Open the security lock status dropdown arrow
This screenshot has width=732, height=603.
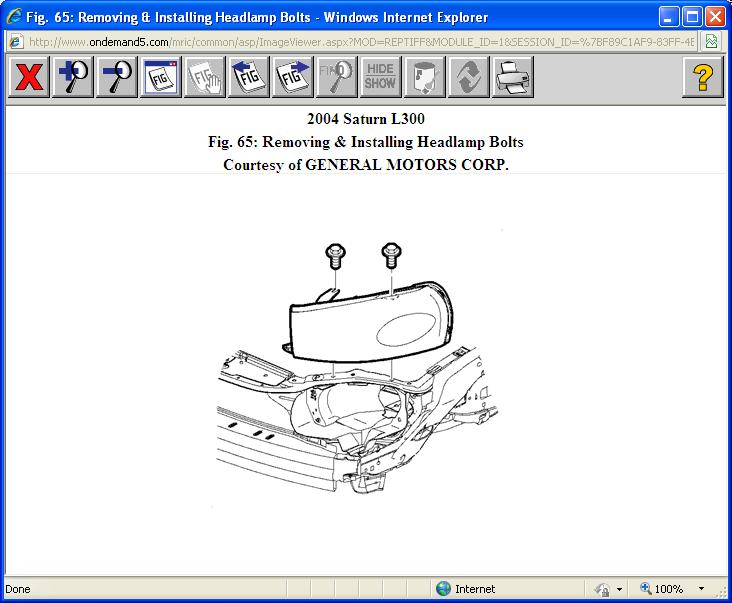pos(619,589)
